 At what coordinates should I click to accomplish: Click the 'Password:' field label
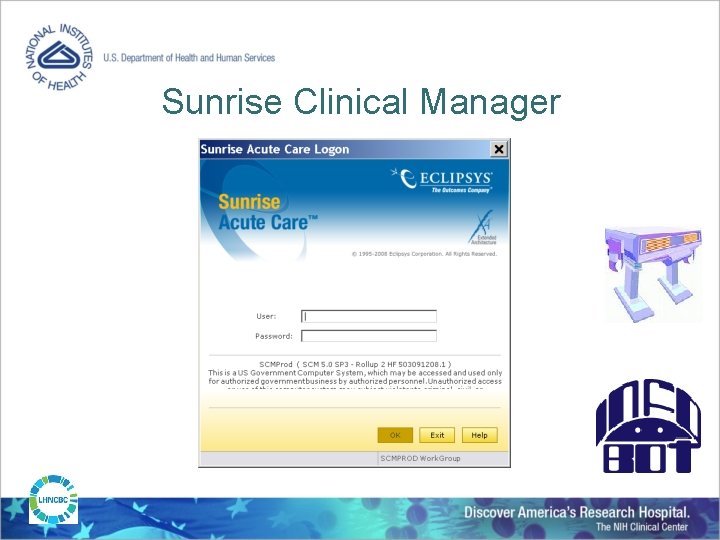pyautogui.click(x=274, y=336)
